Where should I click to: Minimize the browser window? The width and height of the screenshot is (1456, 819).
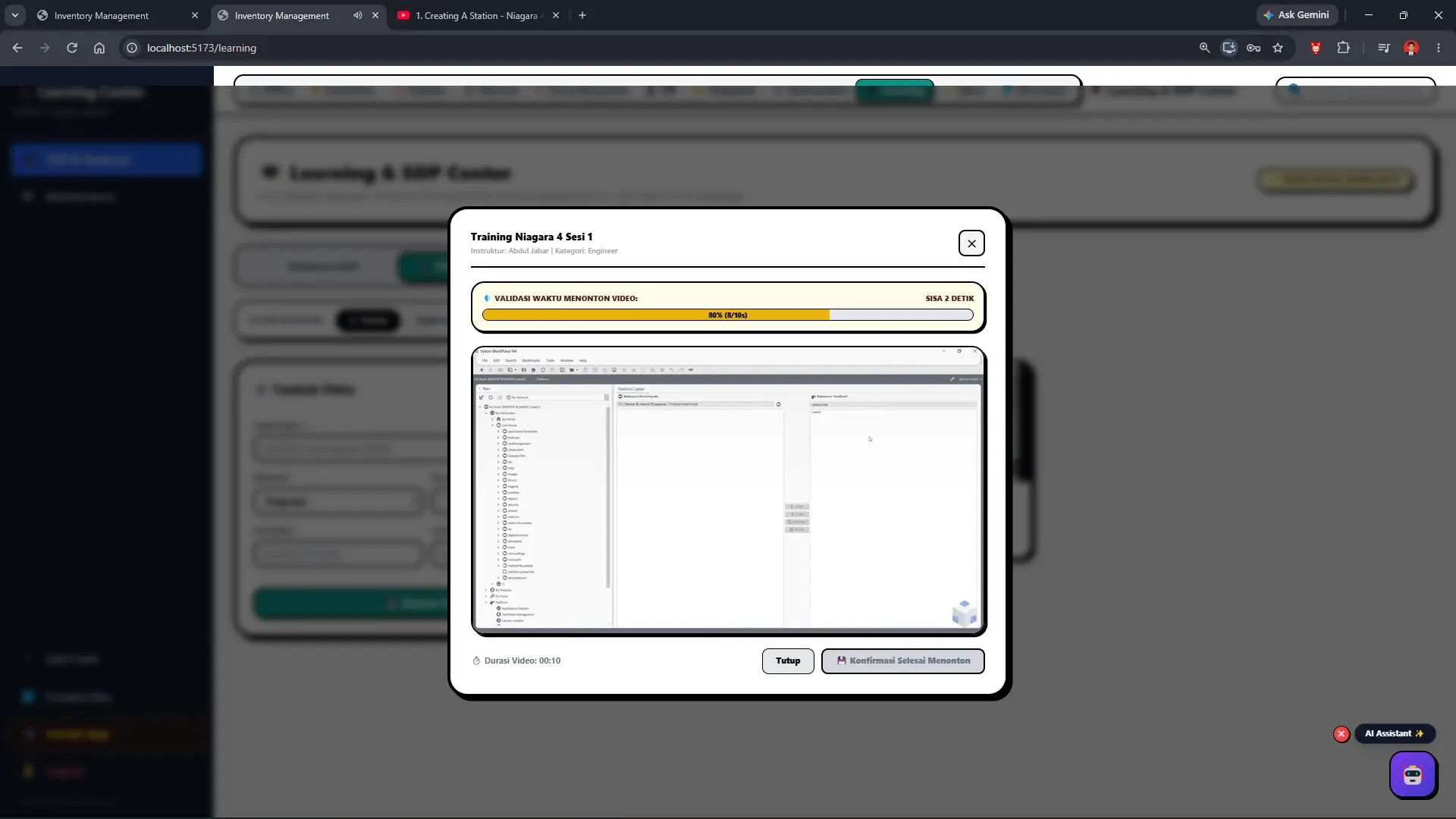1369,15
